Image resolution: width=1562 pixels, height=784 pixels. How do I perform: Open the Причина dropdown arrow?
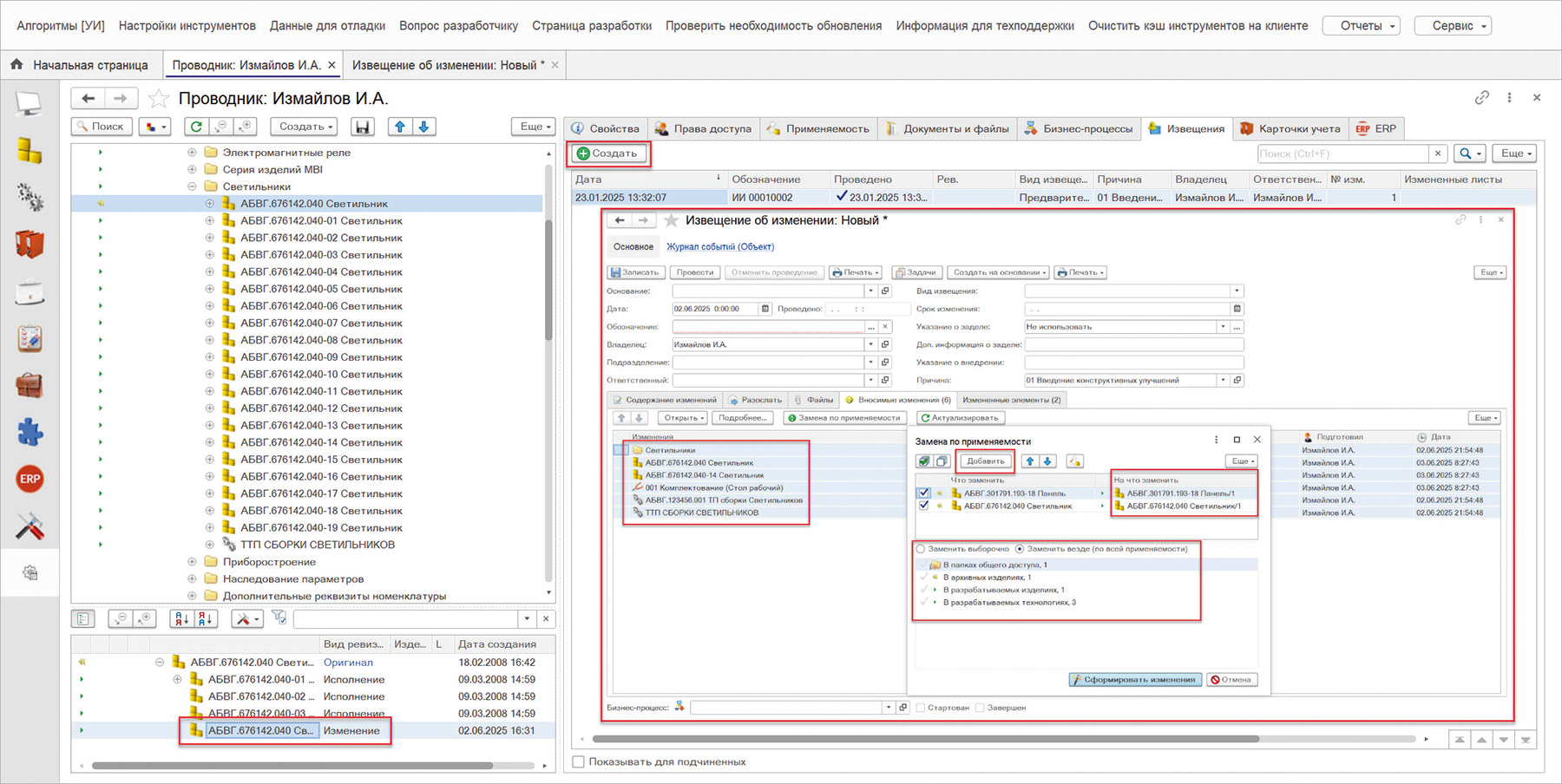(1223, 380)
